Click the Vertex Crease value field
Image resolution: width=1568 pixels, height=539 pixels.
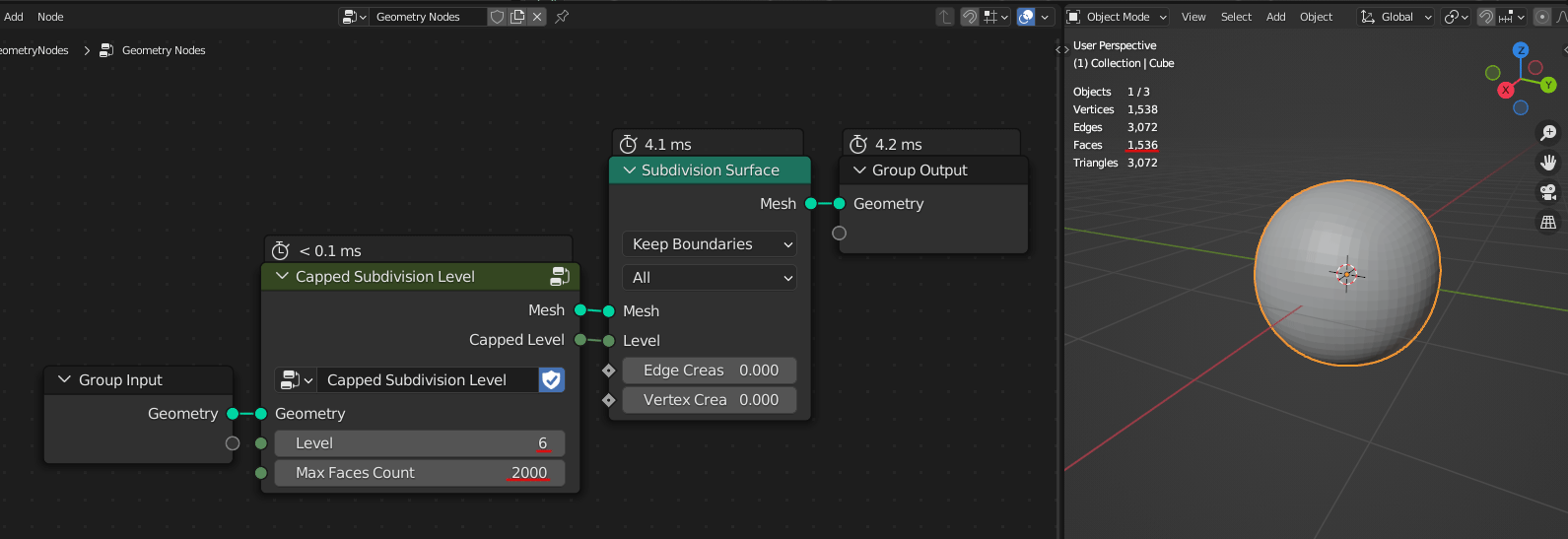[x=710, y=400]
